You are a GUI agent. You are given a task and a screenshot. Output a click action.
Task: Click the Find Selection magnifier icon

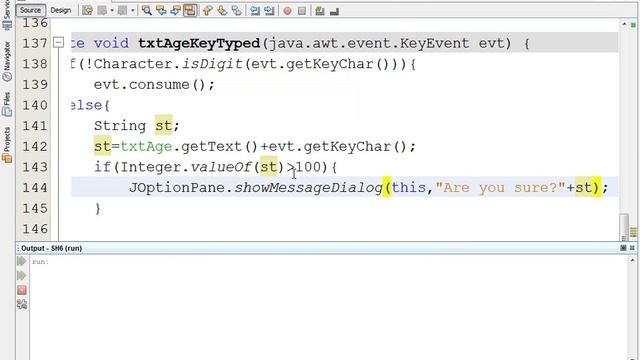tap(147, 11)
